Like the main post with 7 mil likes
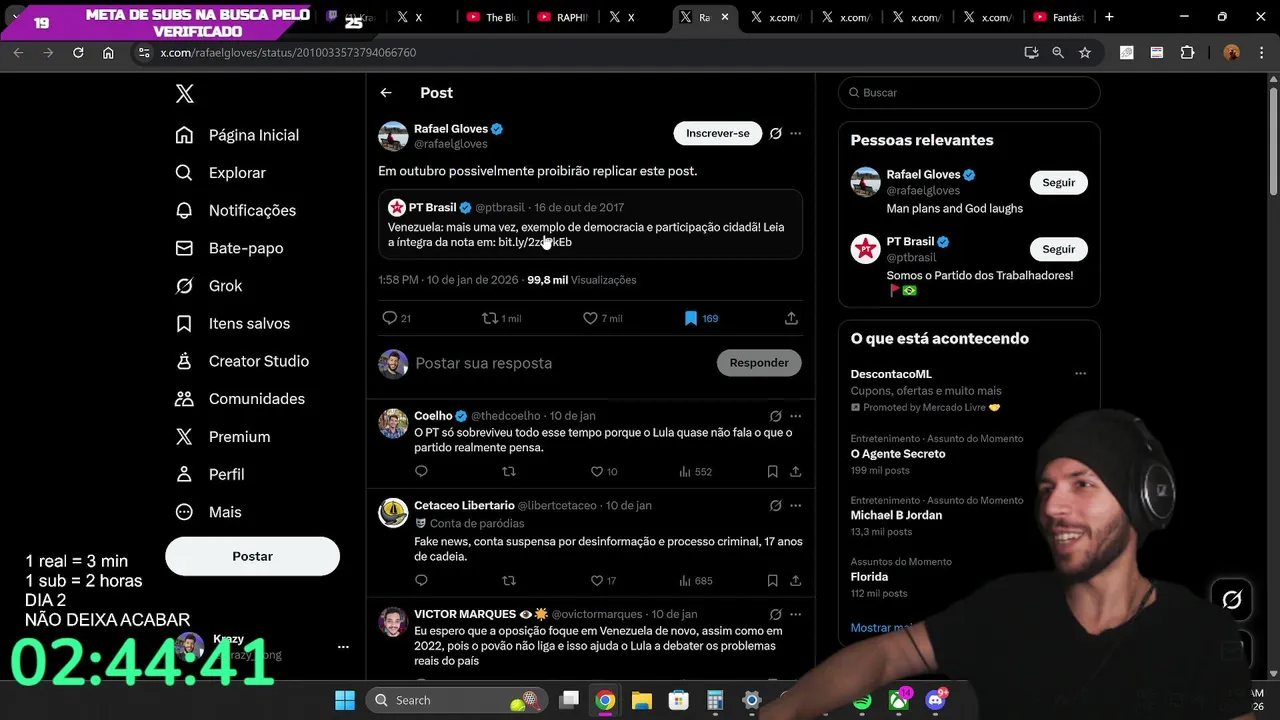Screen dimensions: 1280x720 590,318
